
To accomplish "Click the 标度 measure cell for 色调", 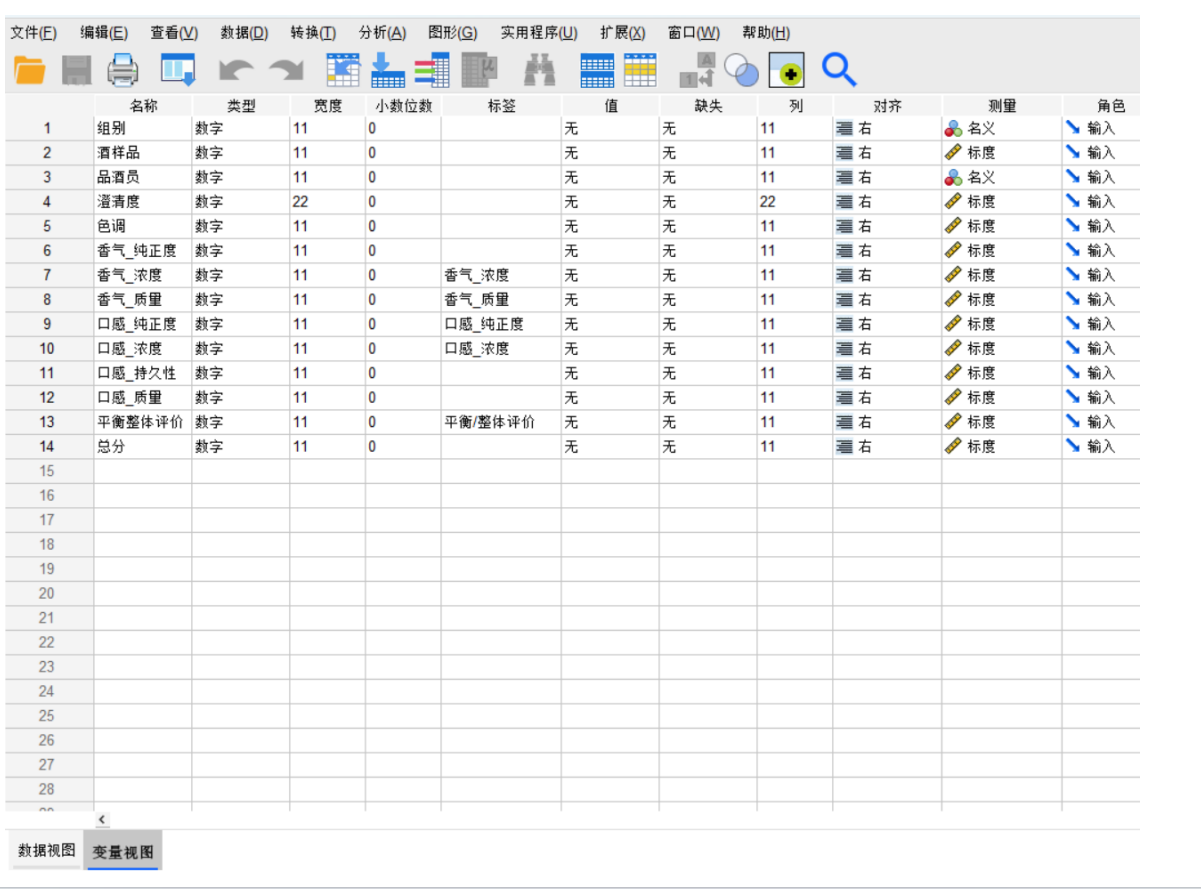I will [1002, 226].
